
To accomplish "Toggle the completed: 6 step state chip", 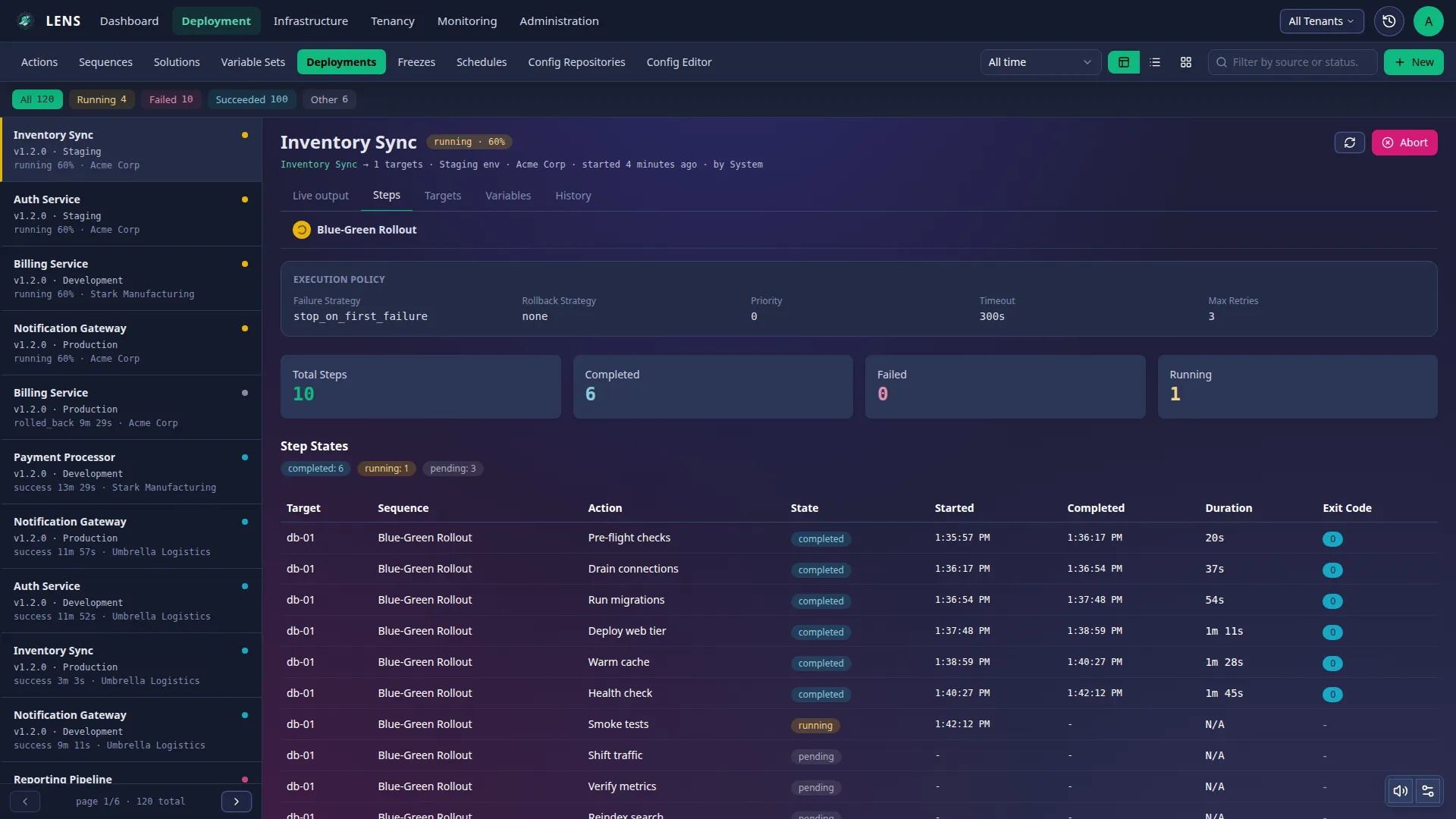I will click(x=315, y=469).
